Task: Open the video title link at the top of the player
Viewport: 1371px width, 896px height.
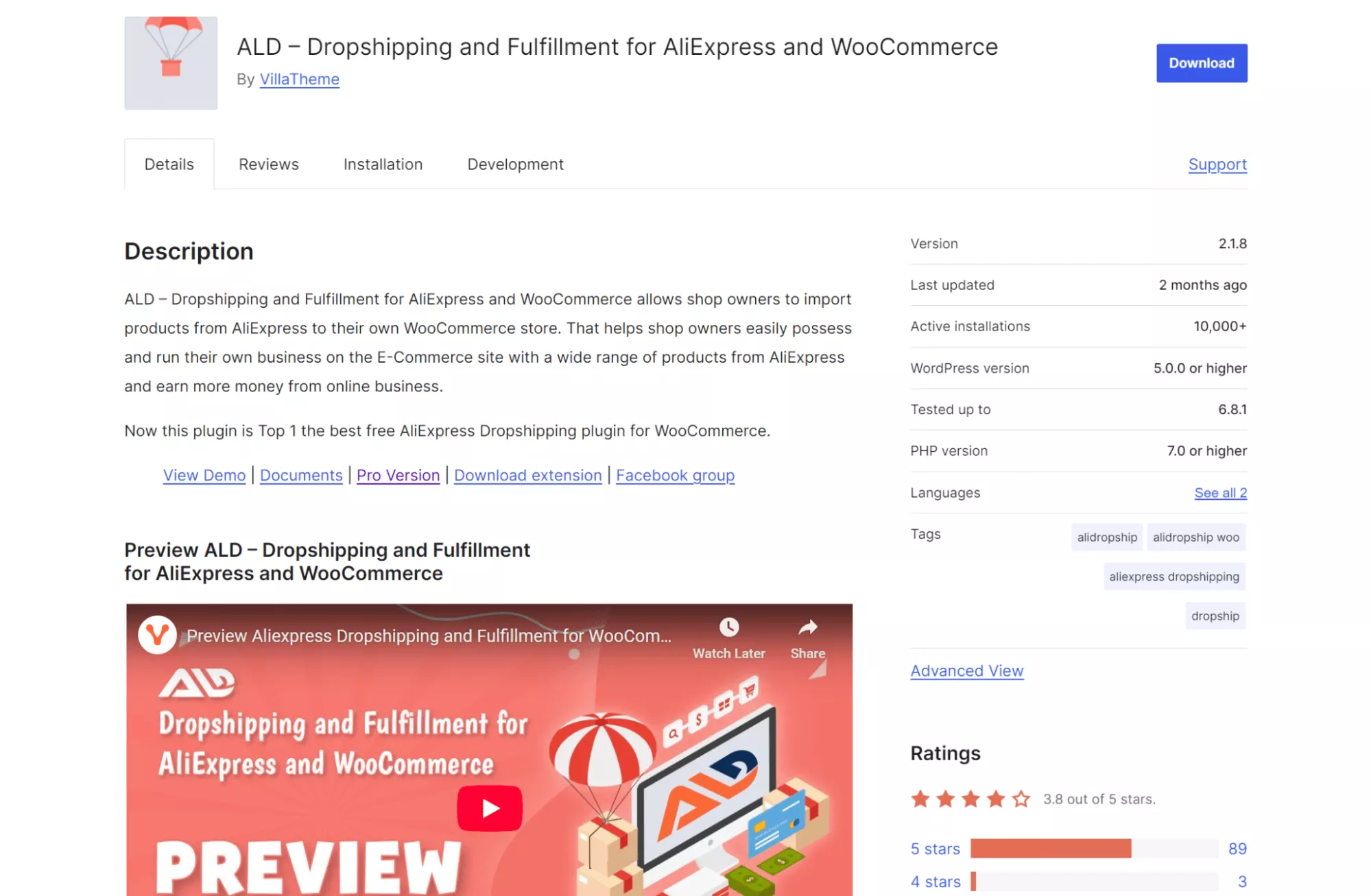Action: pyautogui.click(x=429, y=636)
